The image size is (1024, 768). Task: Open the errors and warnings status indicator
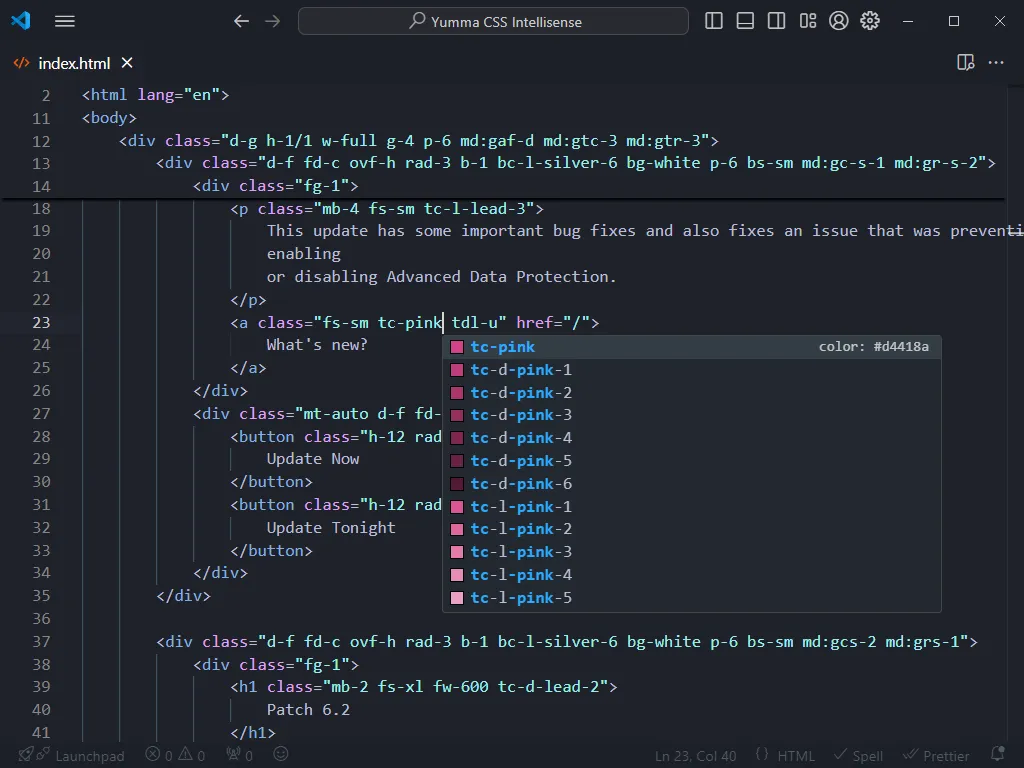(x=175, y=756)
